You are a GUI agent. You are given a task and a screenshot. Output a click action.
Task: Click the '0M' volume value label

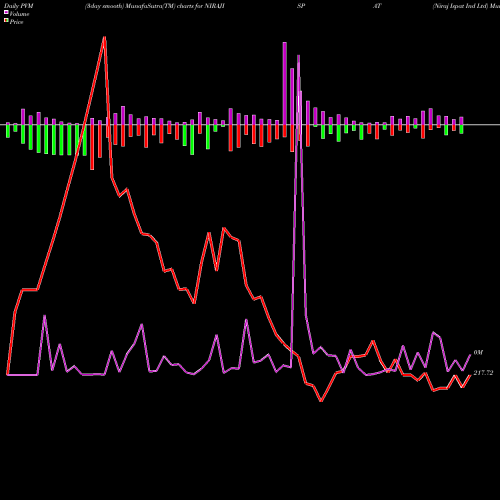478,353
